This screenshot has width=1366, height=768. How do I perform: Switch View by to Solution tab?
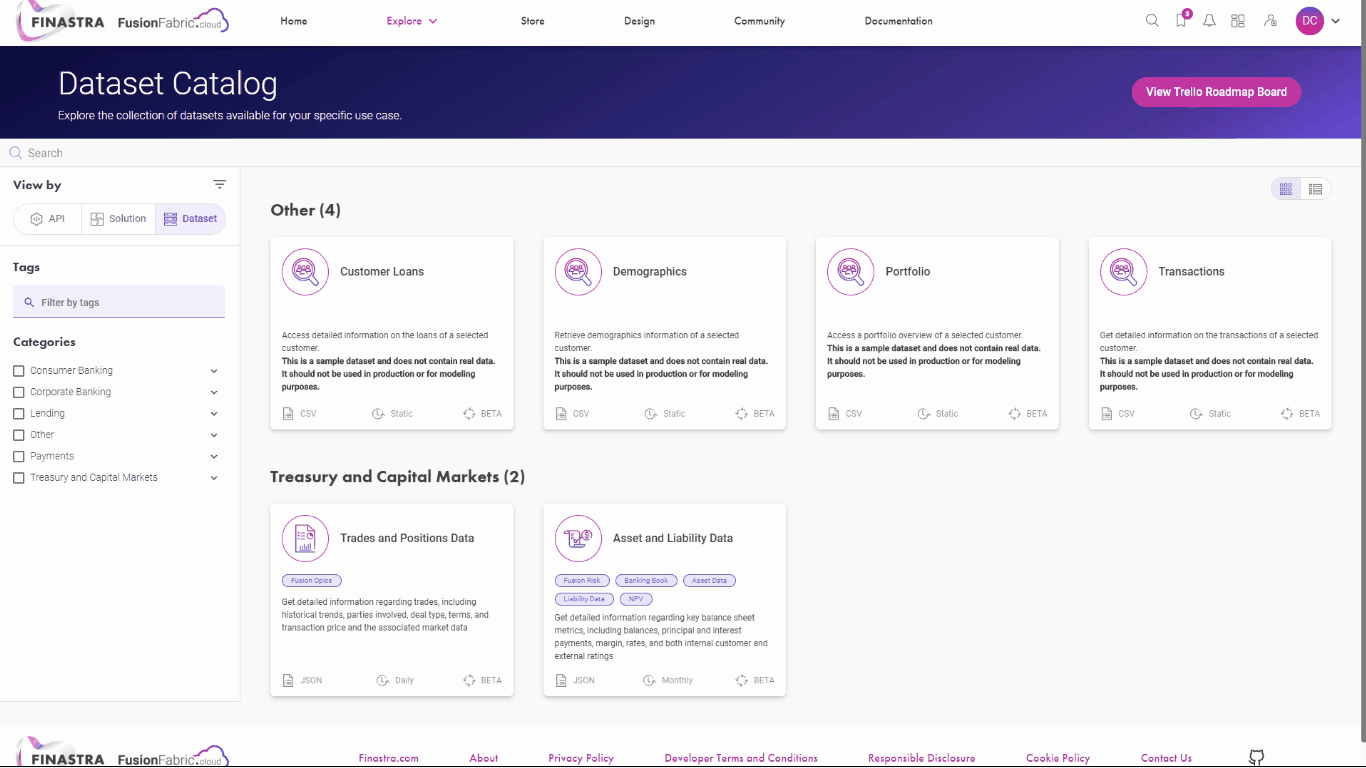click(119, 219)
